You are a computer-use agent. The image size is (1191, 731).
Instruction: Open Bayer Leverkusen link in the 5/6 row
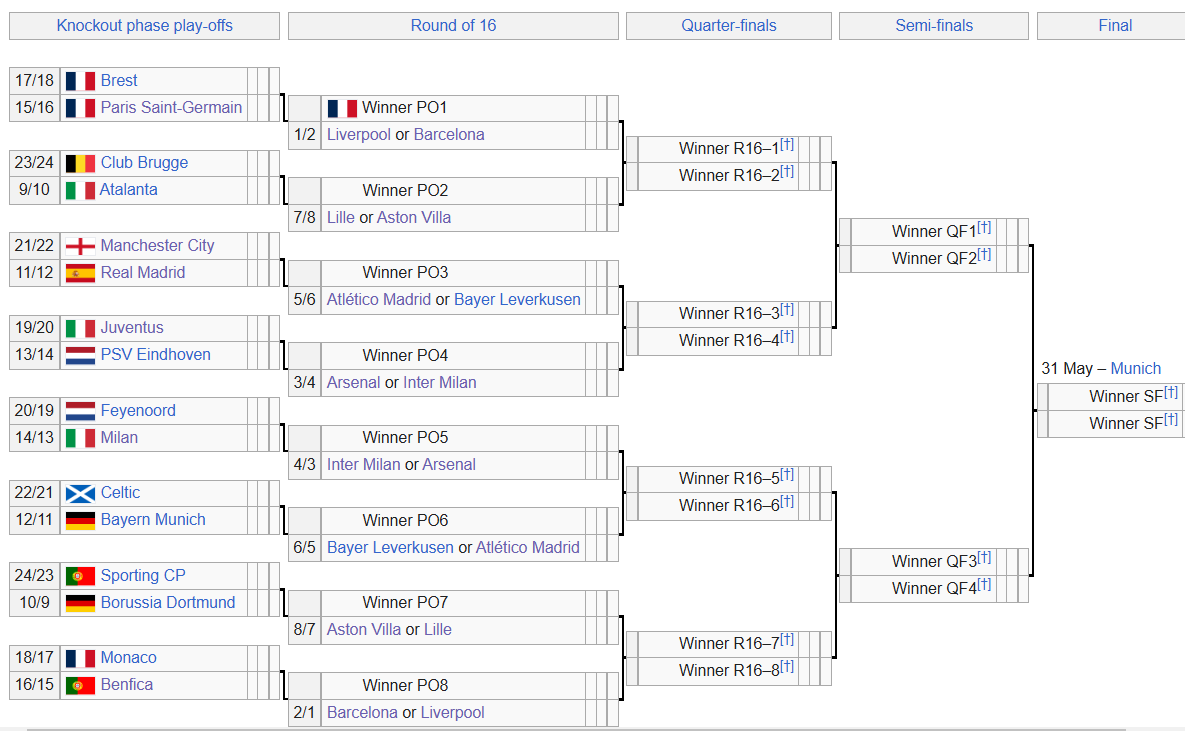tap(517, 299)
